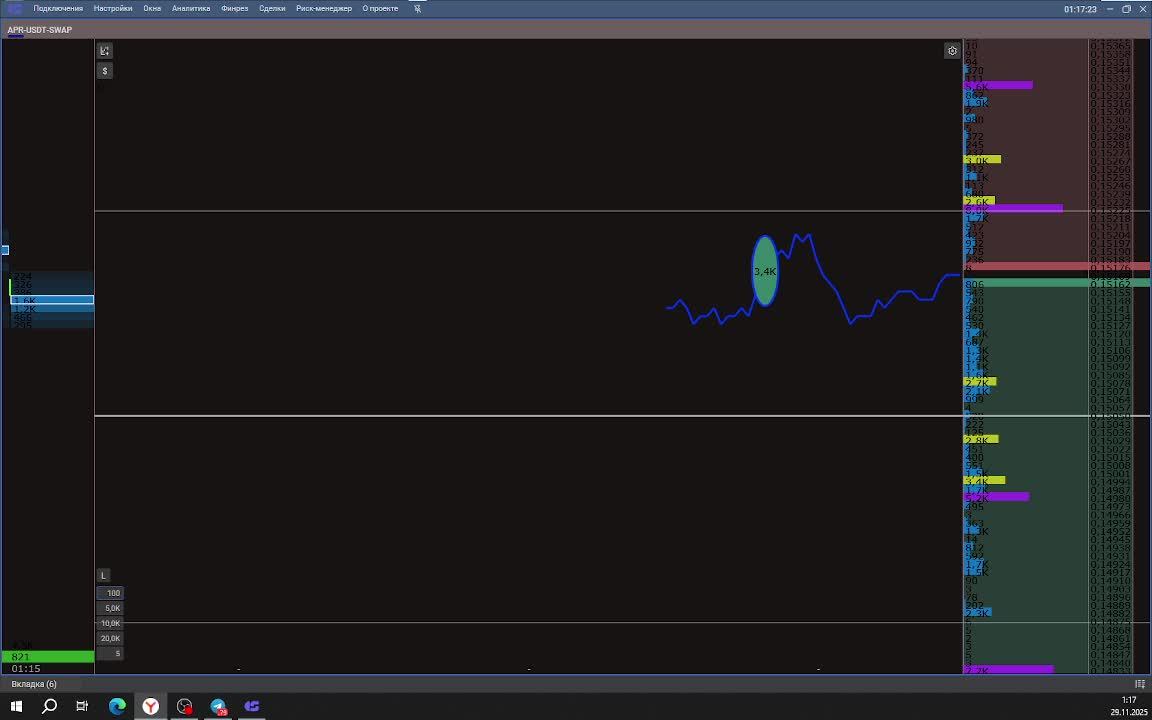This screenshot has width=1152, height=720.
Task: Launch Microsoft Edge from taskbar
Action: [x=118, y=707]
